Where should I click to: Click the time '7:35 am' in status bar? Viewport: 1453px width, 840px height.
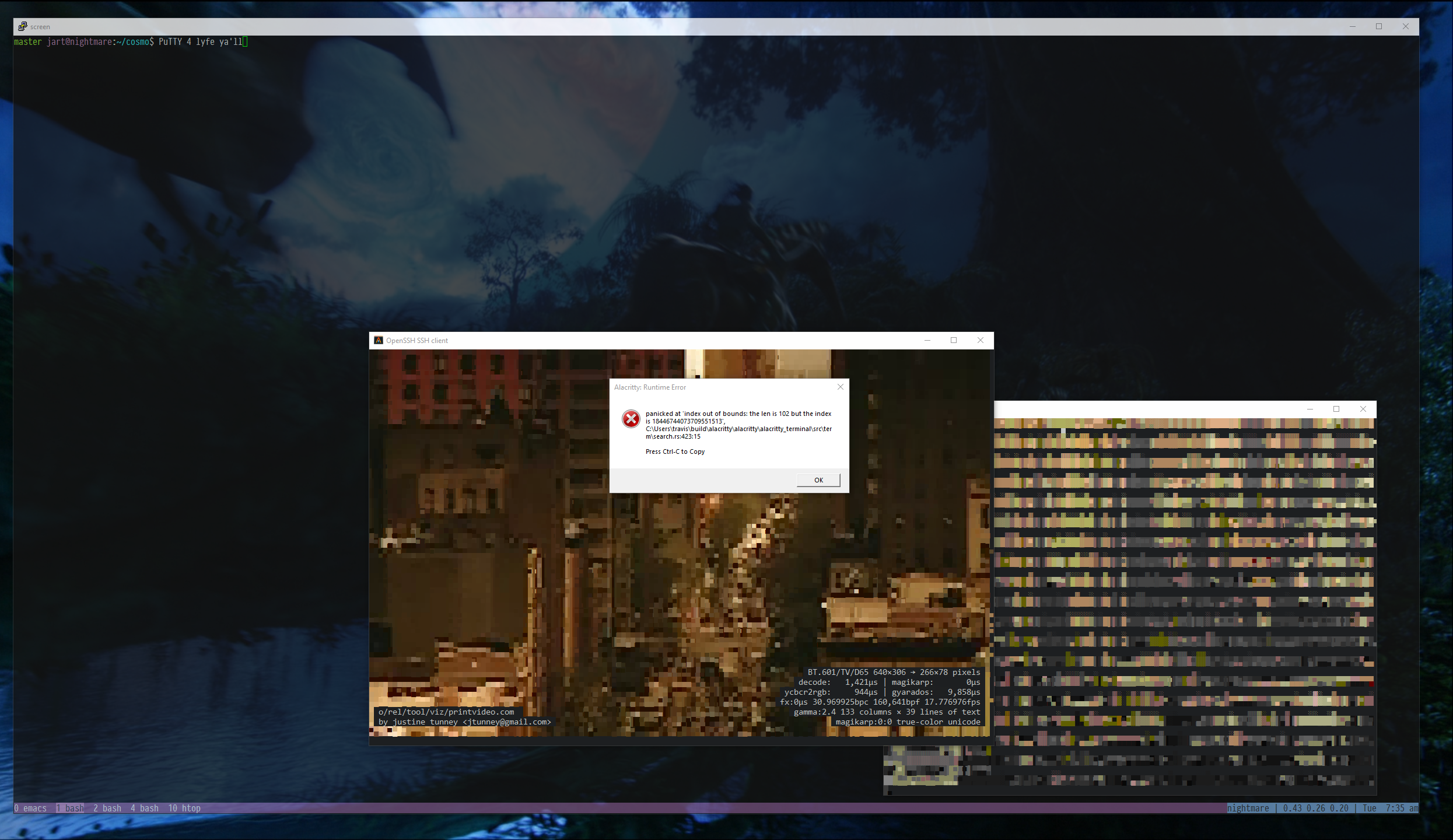pos(1402,808)
